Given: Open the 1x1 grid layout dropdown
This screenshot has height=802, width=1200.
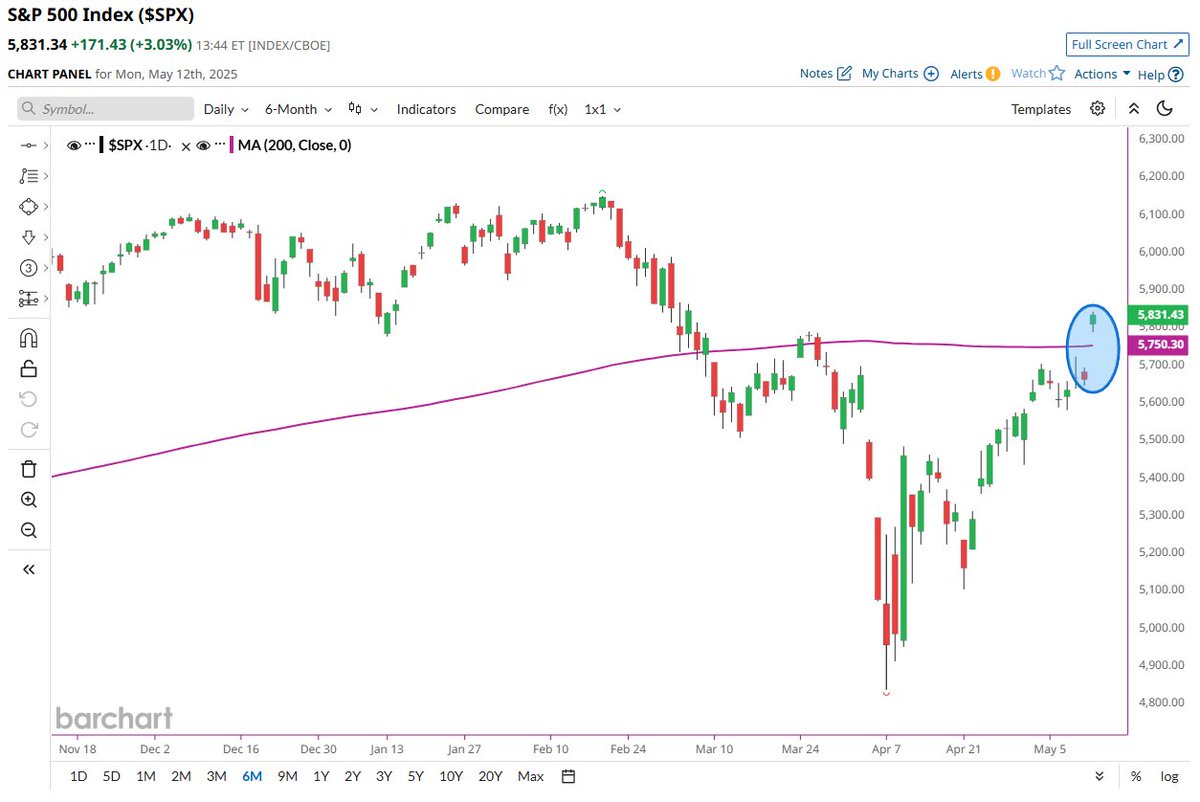Looking at the screenshot, I should tap(603, 109).
